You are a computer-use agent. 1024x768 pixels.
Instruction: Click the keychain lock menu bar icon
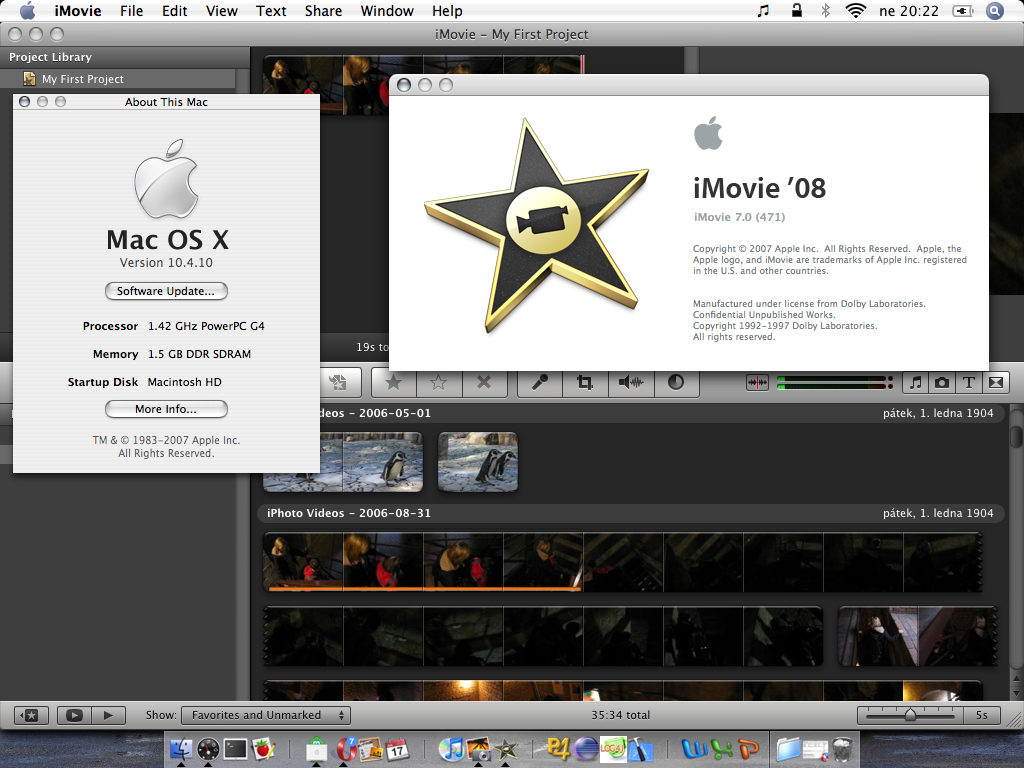pyautogui.click(x=797, y=10)
